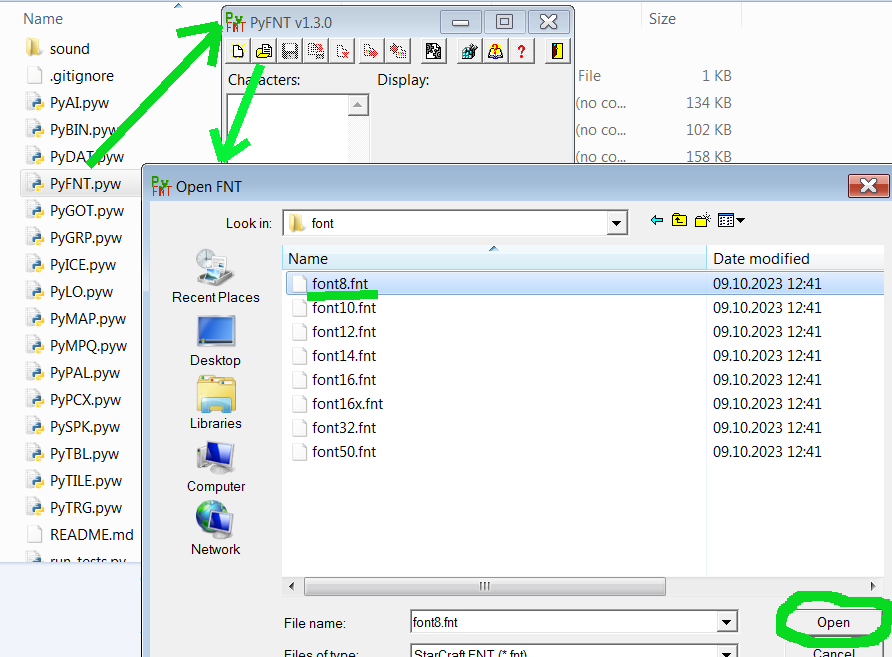Click the Up One Level folder icon
Image resolution: width=892 pixels, height=657 pixels.
[x=679, y=220]
